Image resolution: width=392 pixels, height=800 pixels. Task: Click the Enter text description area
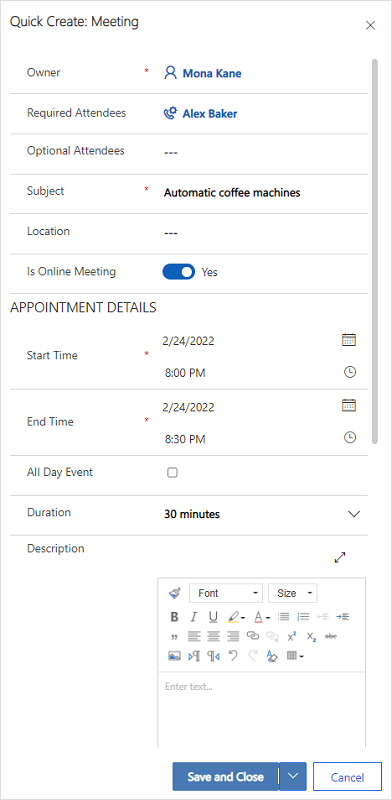click(x=261, y=710)
